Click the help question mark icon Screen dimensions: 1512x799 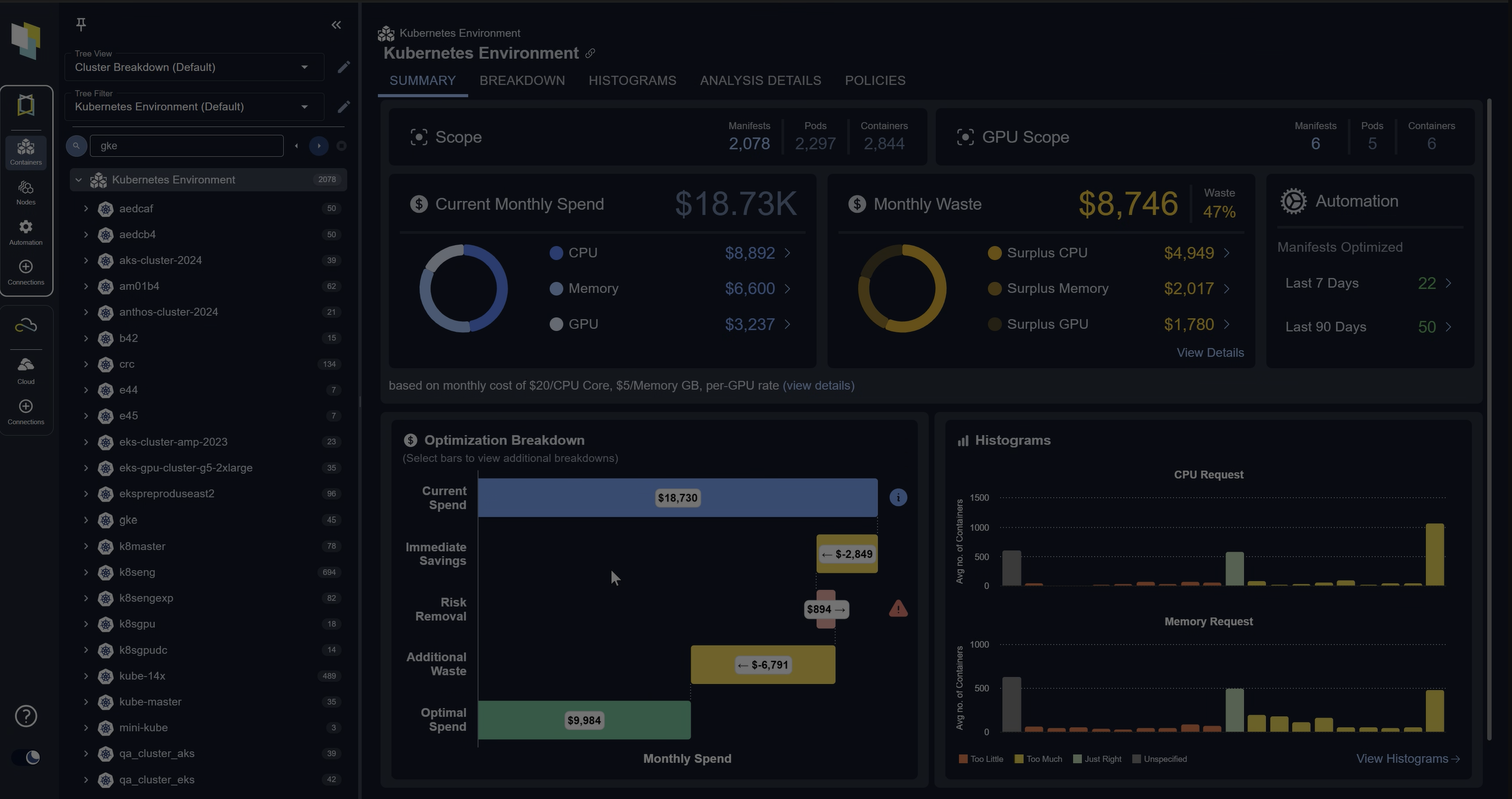point(26,716)
